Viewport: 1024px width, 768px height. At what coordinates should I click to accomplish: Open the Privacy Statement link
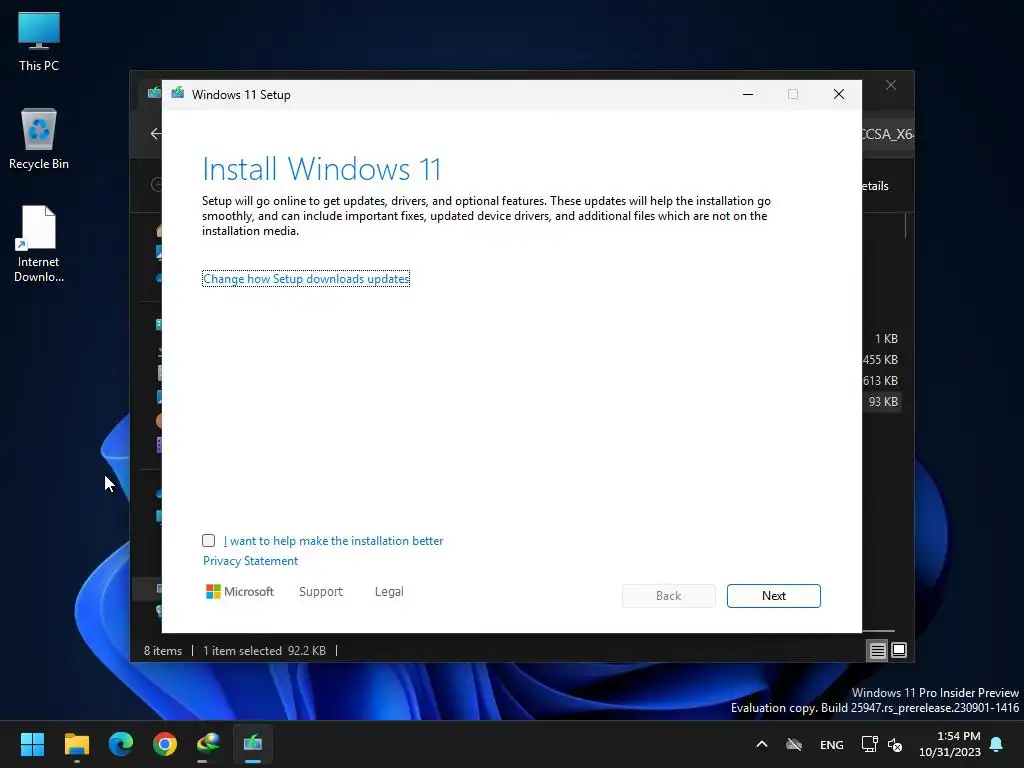coord(250,561)
